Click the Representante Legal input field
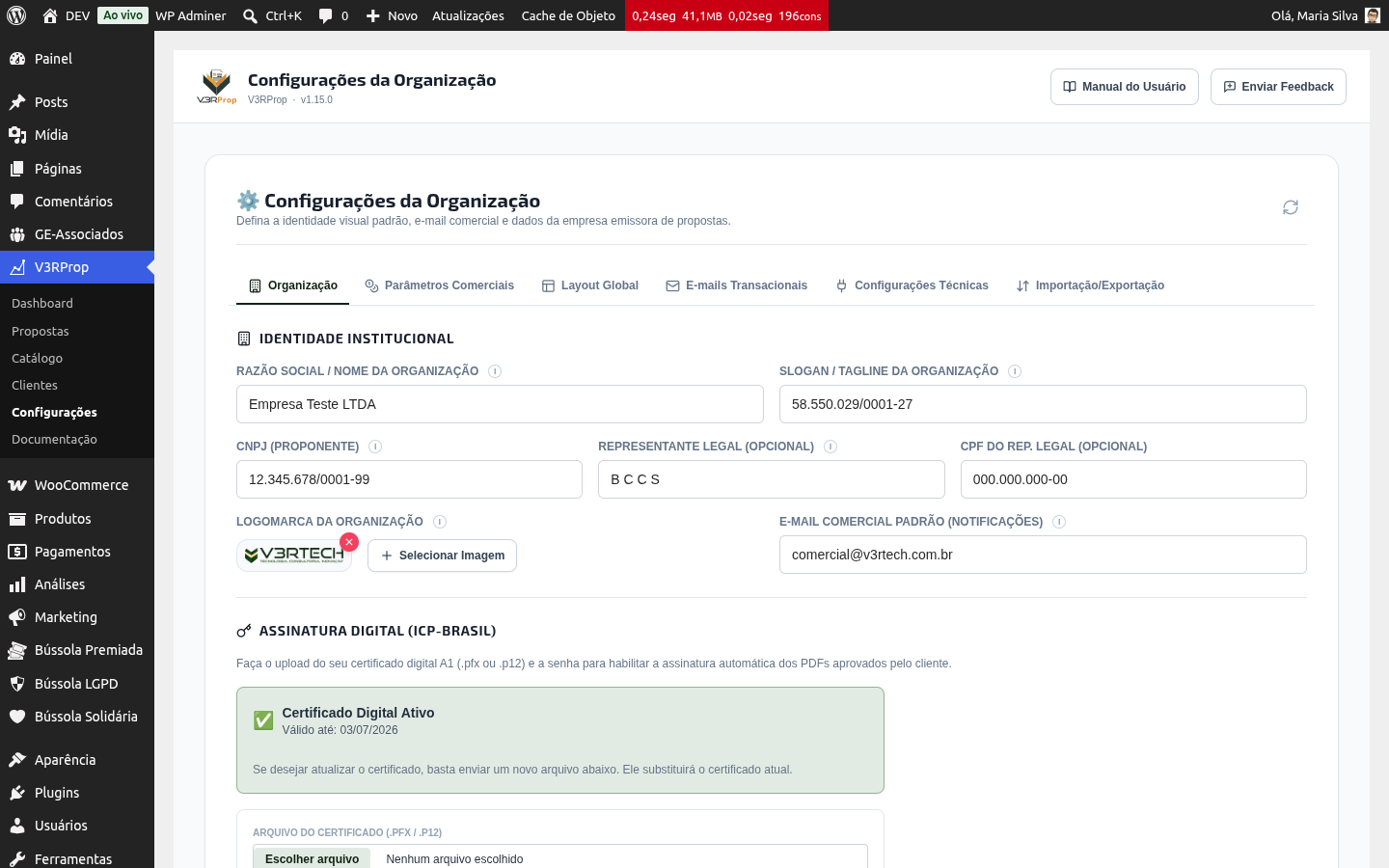This screenshot has height=868, width=1389. pyautogui.click(x=772, y=479)
